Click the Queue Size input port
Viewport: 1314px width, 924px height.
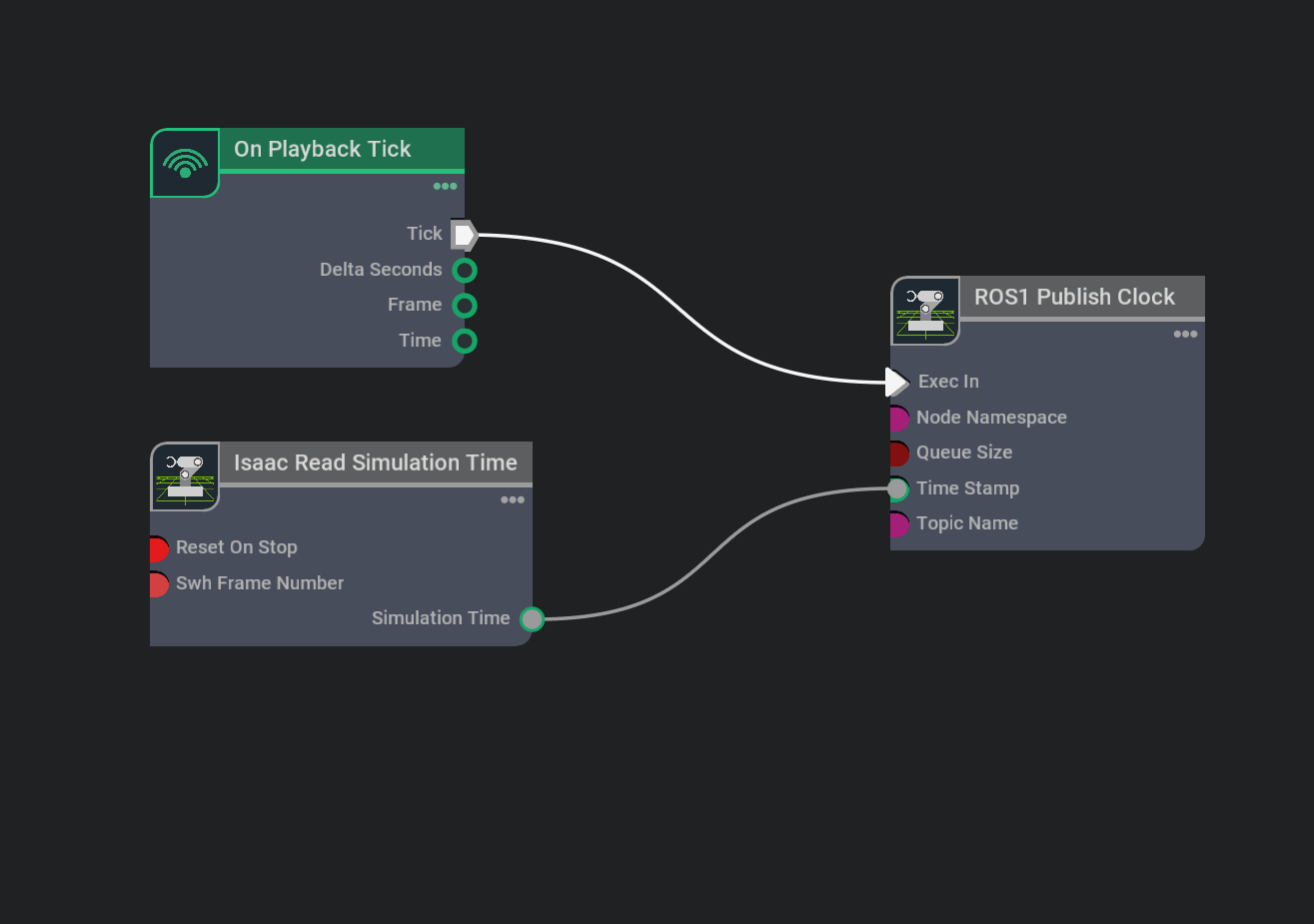[898, 454]
